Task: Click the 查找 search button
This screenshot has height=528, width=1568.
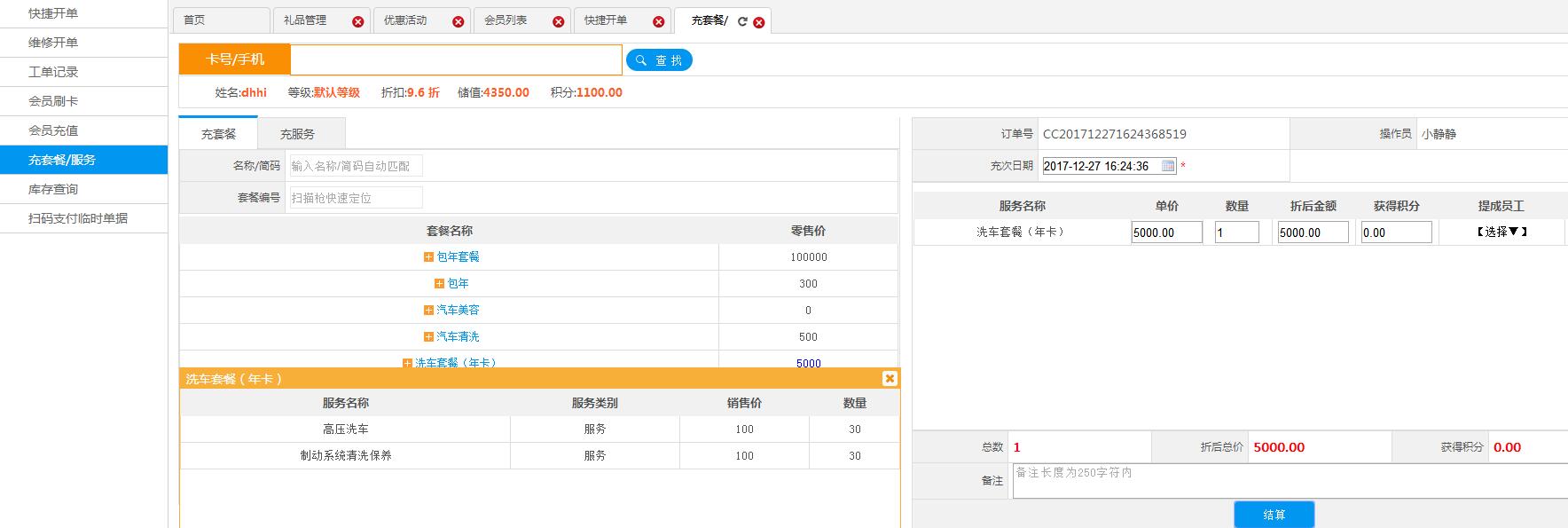Action: click(x=659, y=60)
